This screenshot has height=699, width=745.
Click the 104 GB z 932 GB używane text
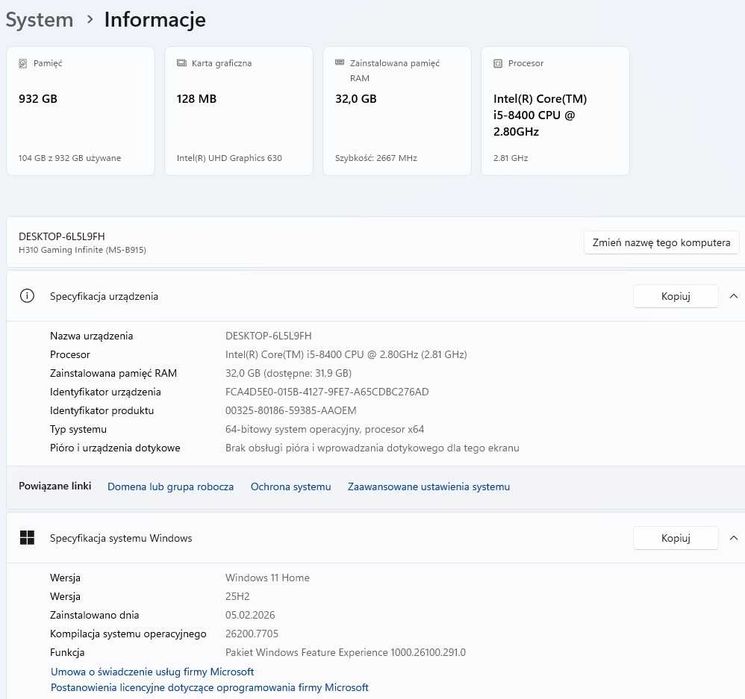coord(70,158)
